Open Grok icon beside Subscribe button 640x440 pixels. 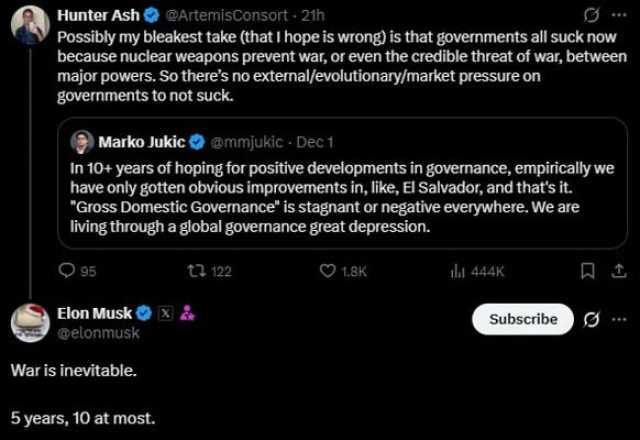click(x=591, y=319)
